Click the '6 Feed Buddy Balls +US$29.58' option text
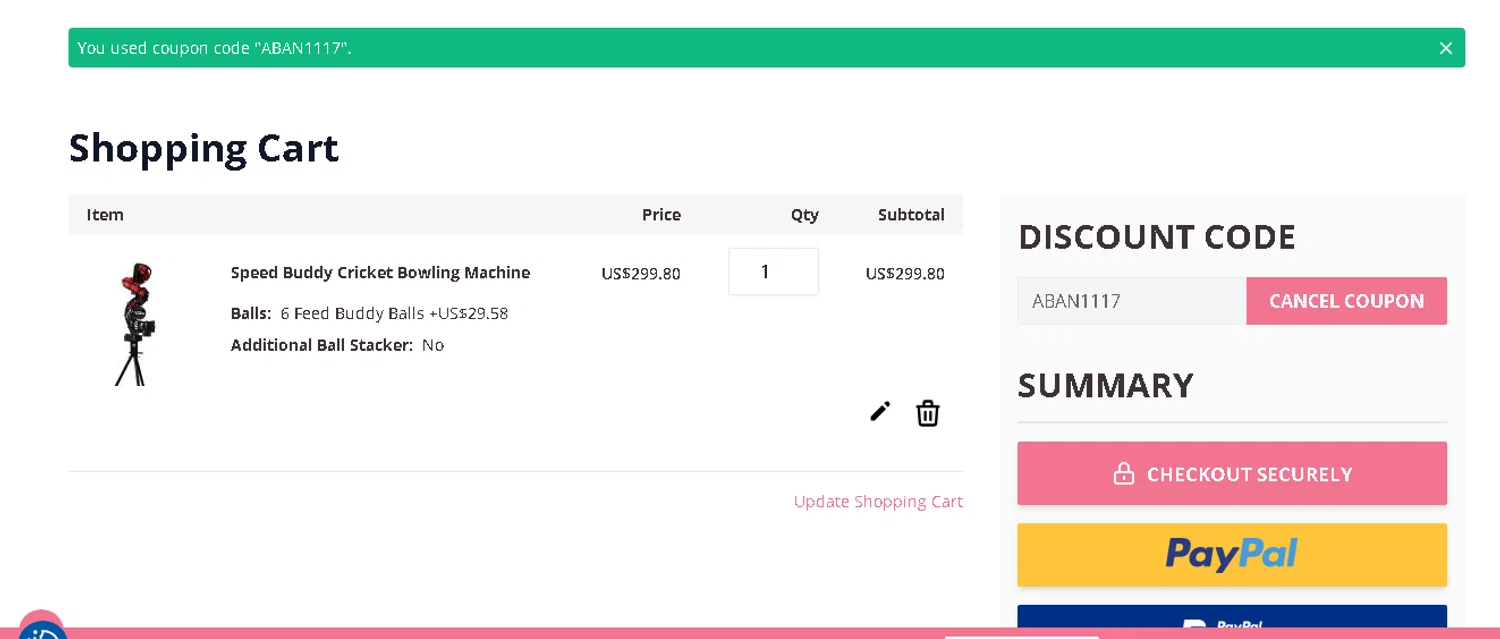1500x639 pixels. point(394,314)
